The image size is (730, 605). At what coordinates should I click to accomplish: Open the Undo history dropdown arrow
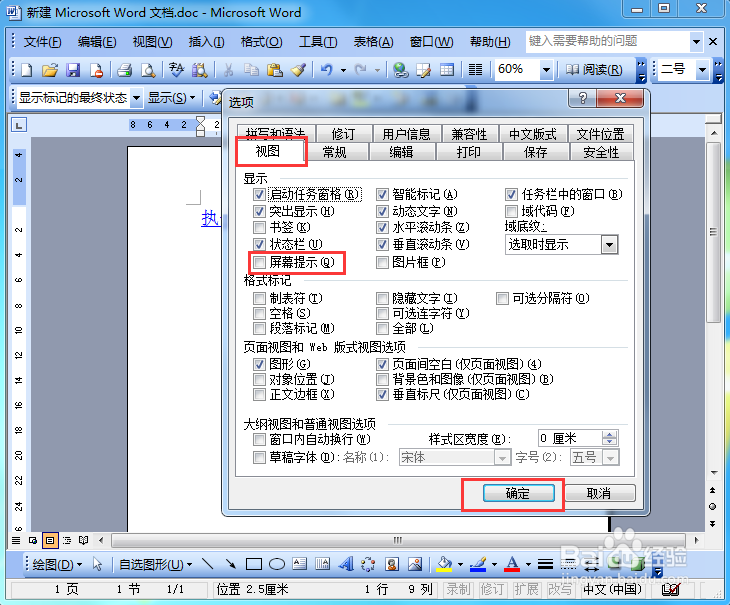pos(343,70)
